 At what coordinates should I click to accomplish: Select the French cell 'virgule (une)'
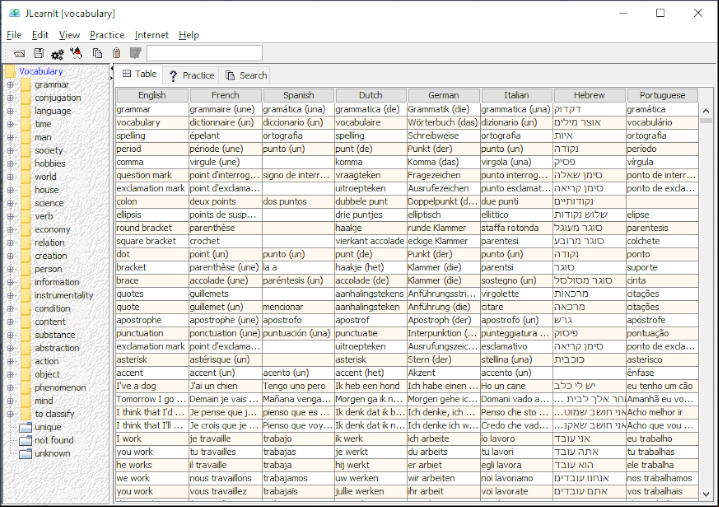[225, 162]
